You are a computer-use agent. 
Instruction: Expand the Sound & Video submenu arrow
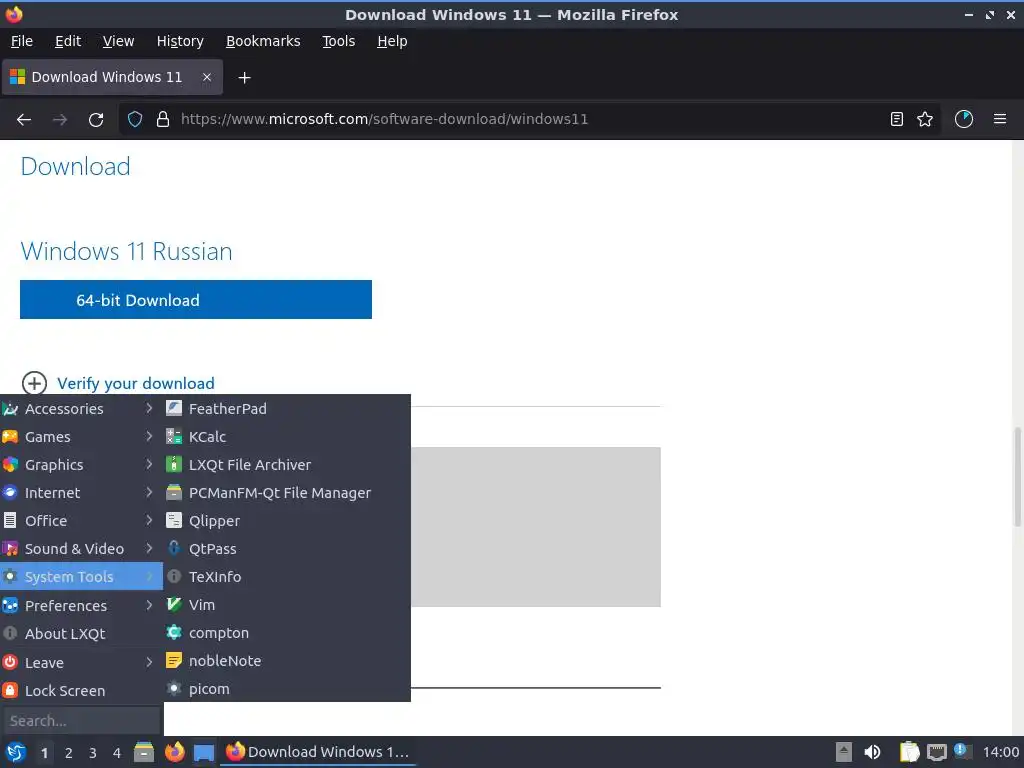pos(149,549)
